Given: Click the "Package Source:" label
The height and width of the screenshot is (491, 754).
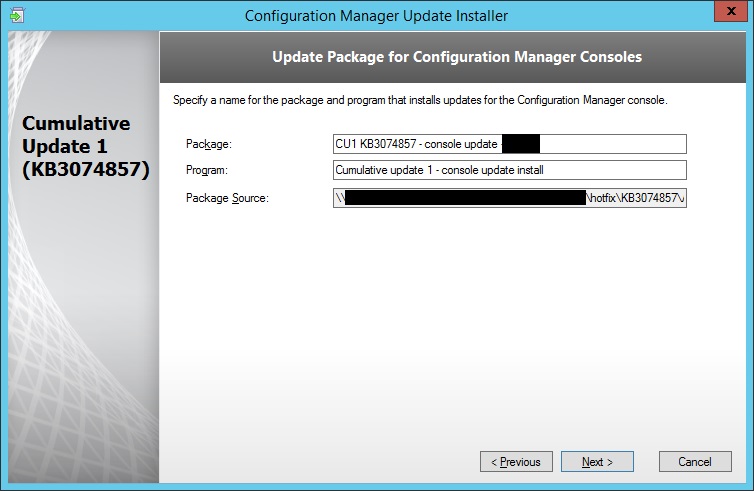Looking at the screenshot, I should [x=227, y=198].
